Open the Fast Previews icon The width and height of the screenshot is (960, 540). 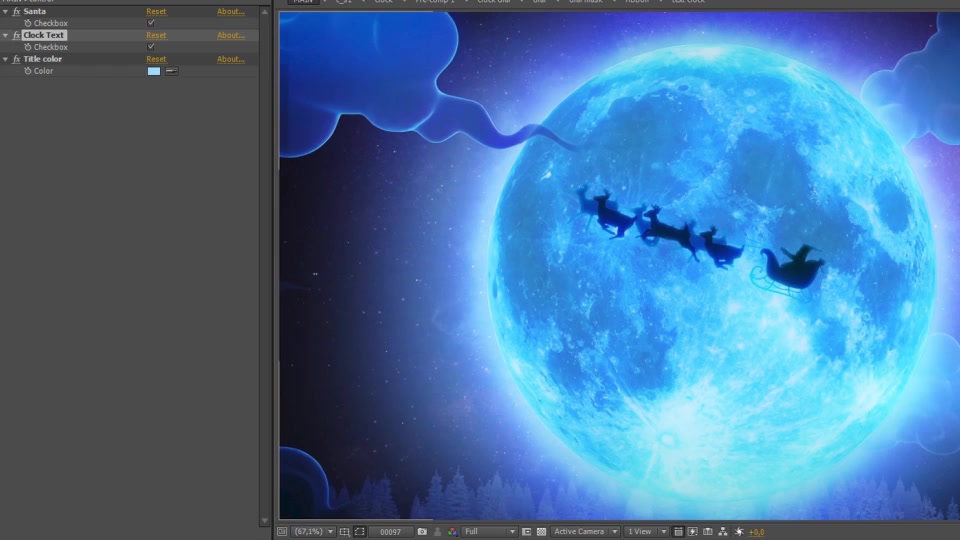coord(692,531)
